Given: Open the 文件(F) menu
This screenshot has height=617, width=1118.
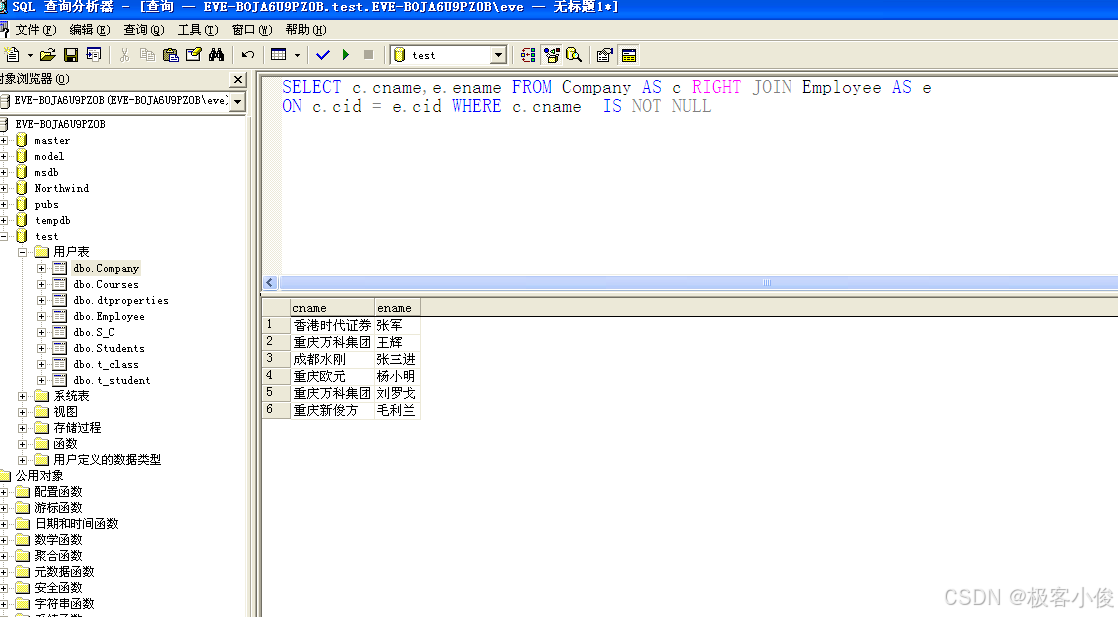Looking at the screenshot, I should pyautogui.click(x=36, y=30).
